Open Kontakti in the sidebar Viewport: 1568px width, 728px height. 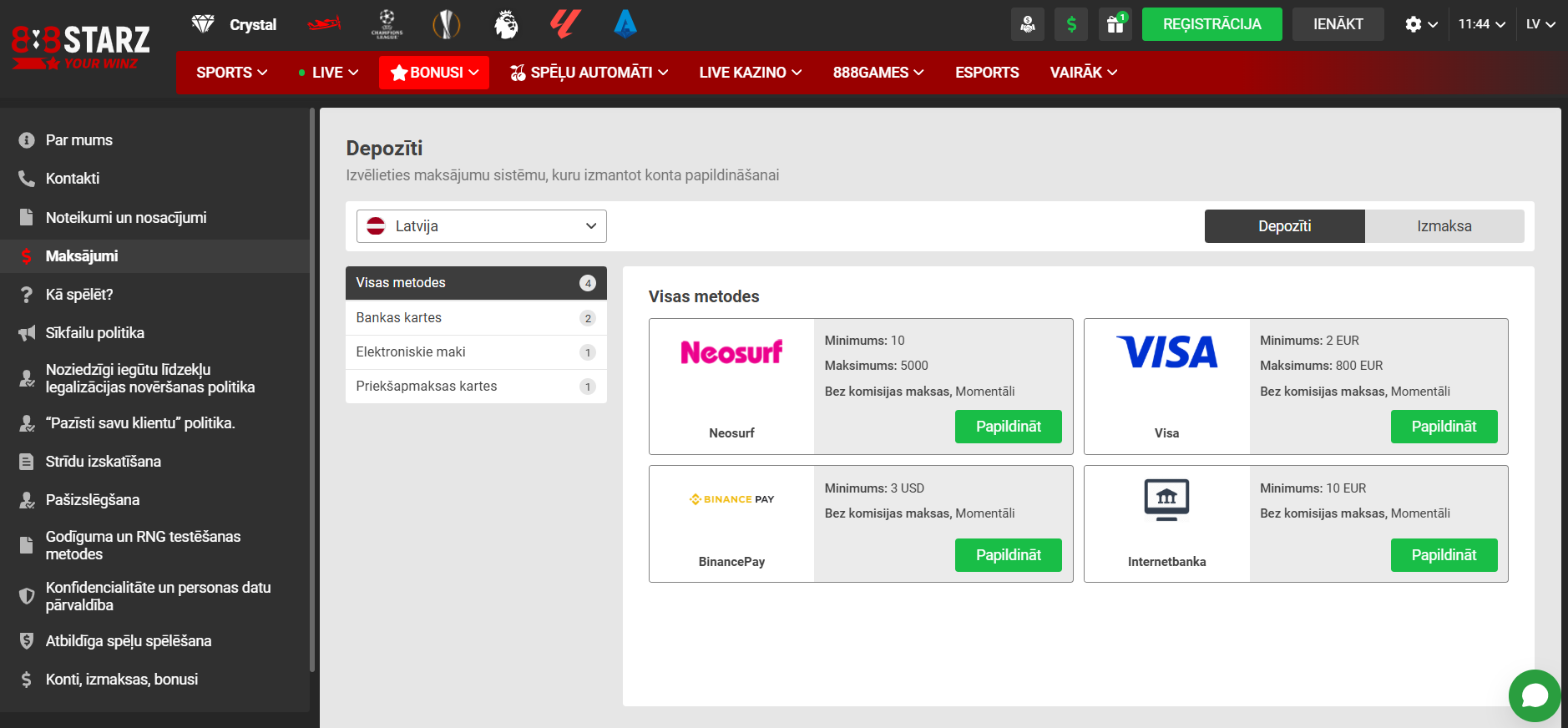click(73, 179)
